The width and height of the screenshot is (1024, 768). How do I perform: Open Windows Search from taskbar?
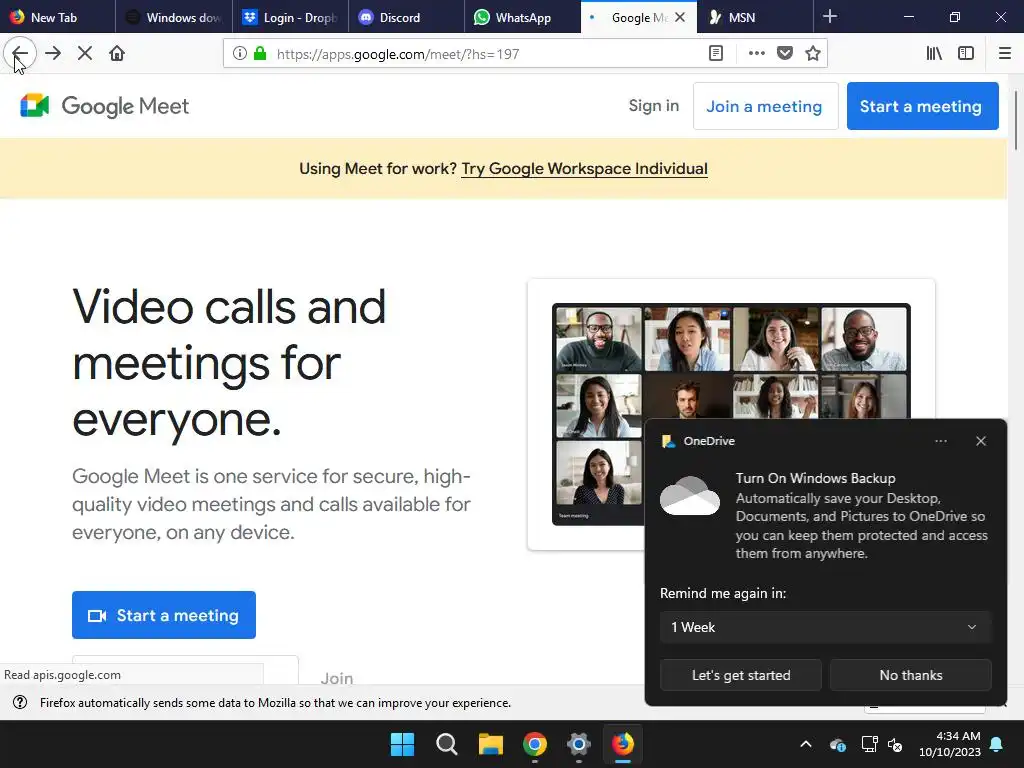[x=447, y=744]
